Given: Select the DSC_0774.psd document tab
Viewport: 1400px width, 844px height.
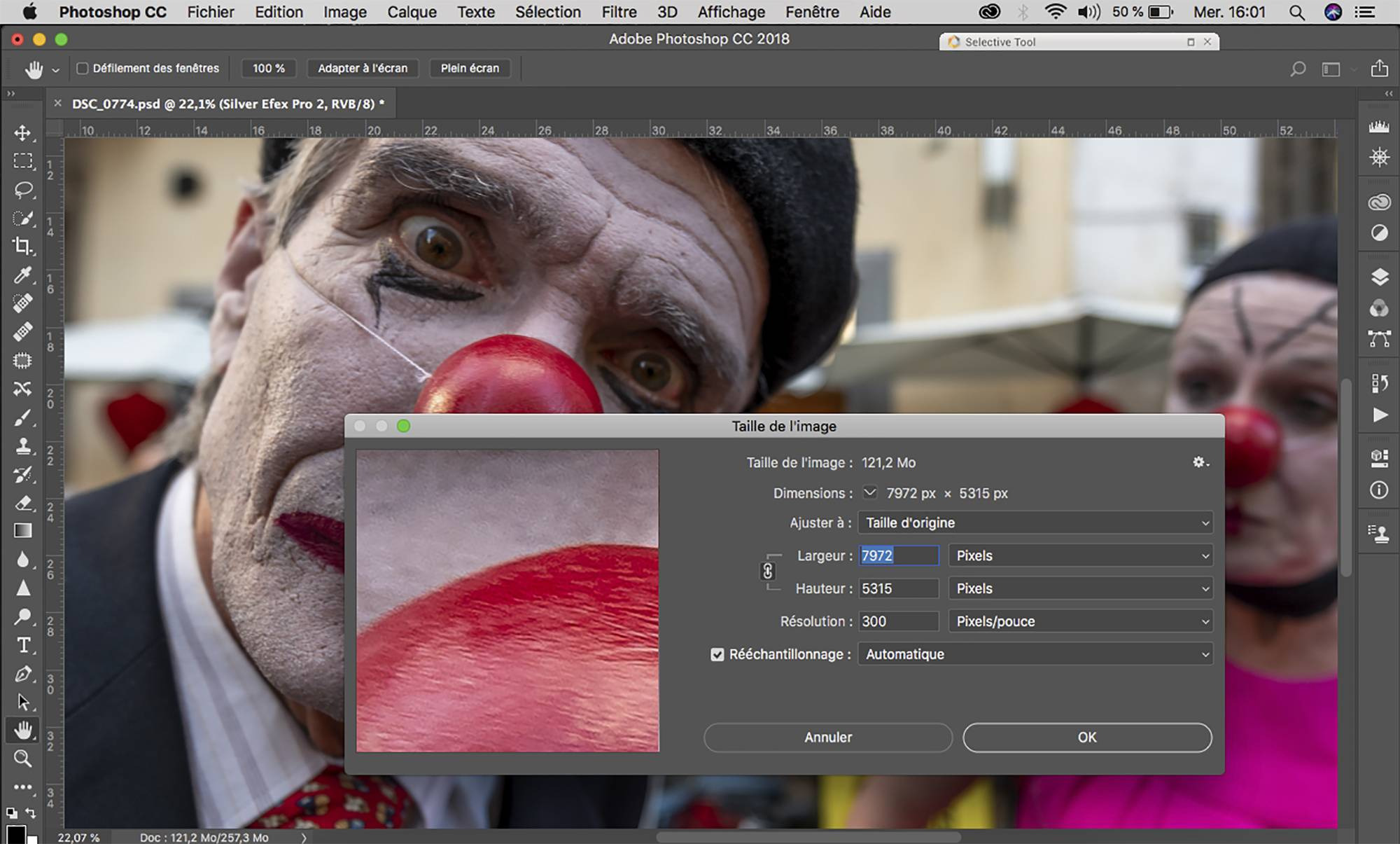Looking at the screenshot, I should pyautogui.click(x=228, y=104).
